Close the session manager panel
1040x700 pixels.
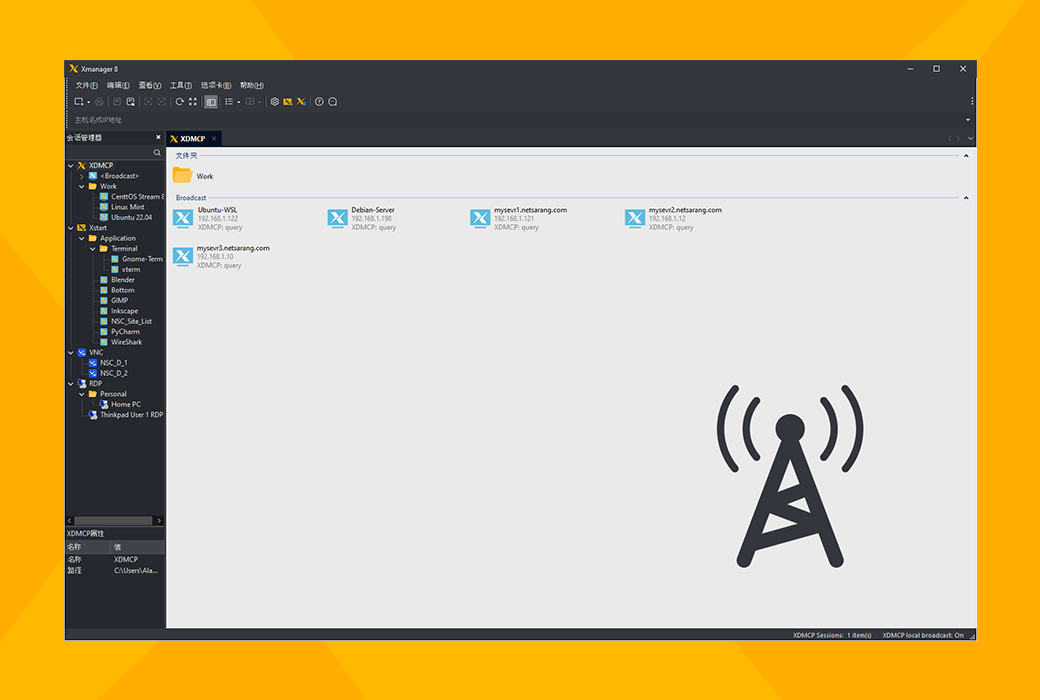pos(158,138)
